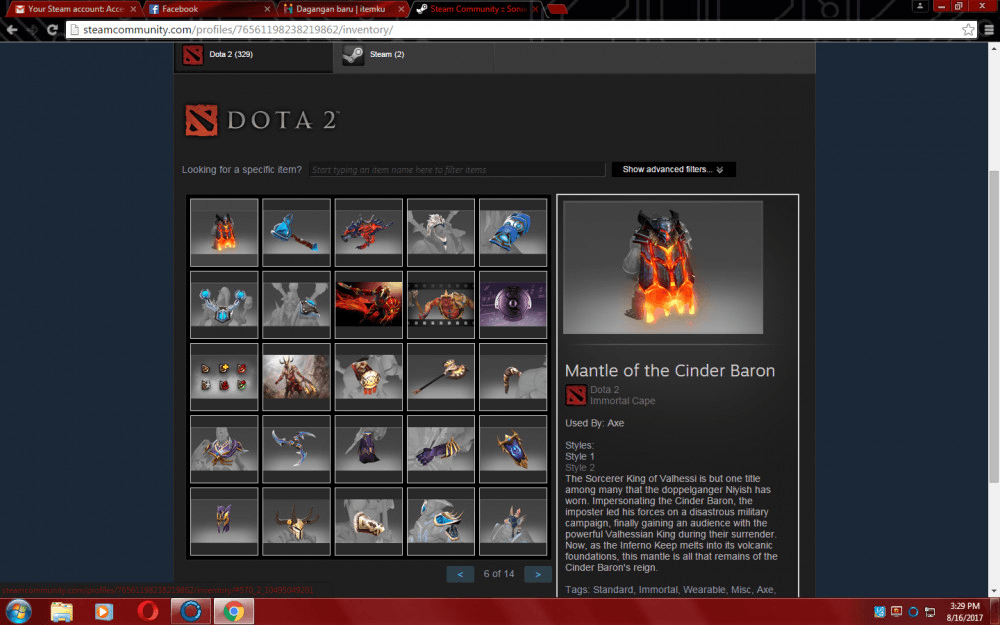Open the Chrome menu button

point(987,30)
